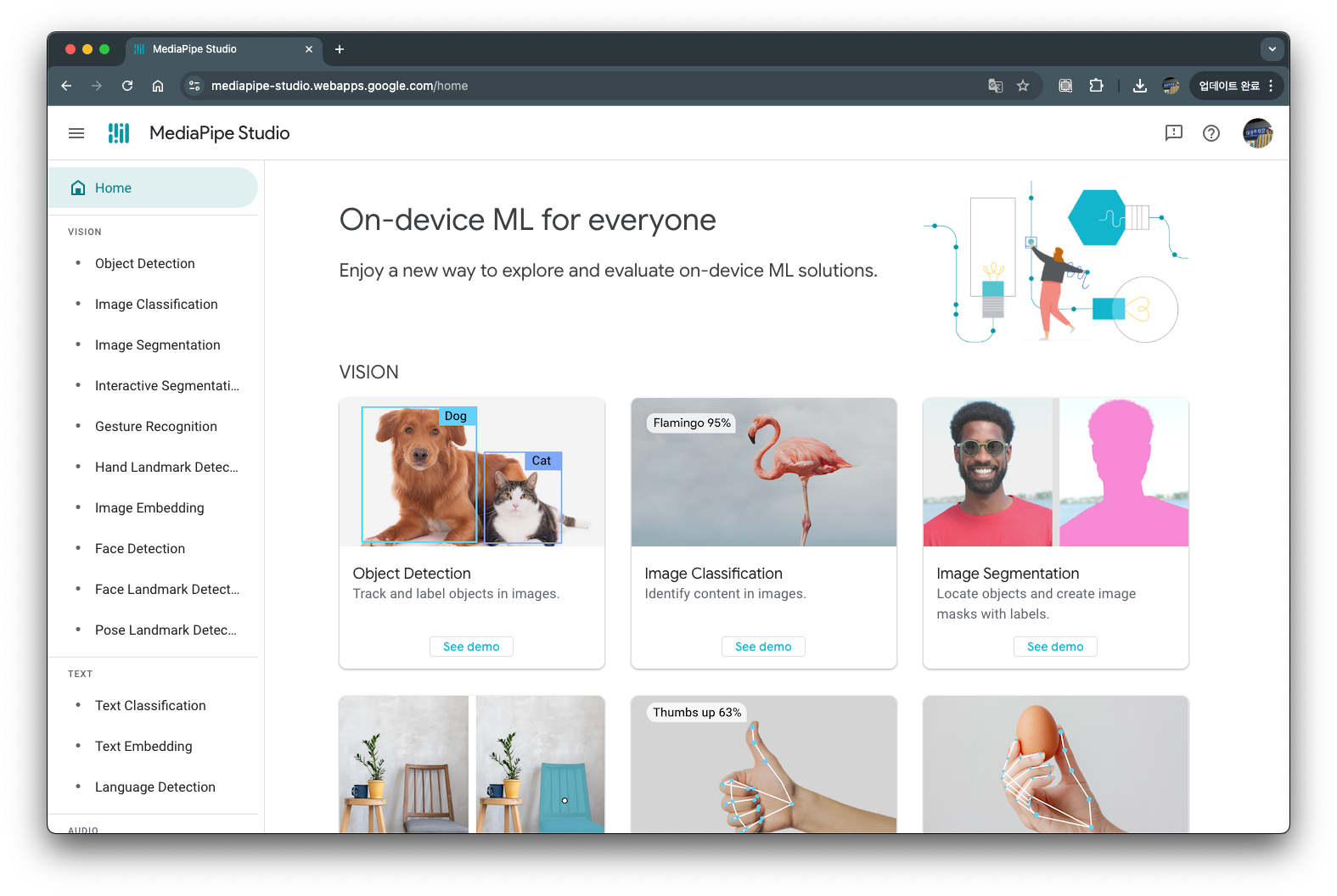Click See demo for Object Detection
Image resolution: width=1337 pixels, height=896 pixels.
pyautogui.click(x=471, y=647)
